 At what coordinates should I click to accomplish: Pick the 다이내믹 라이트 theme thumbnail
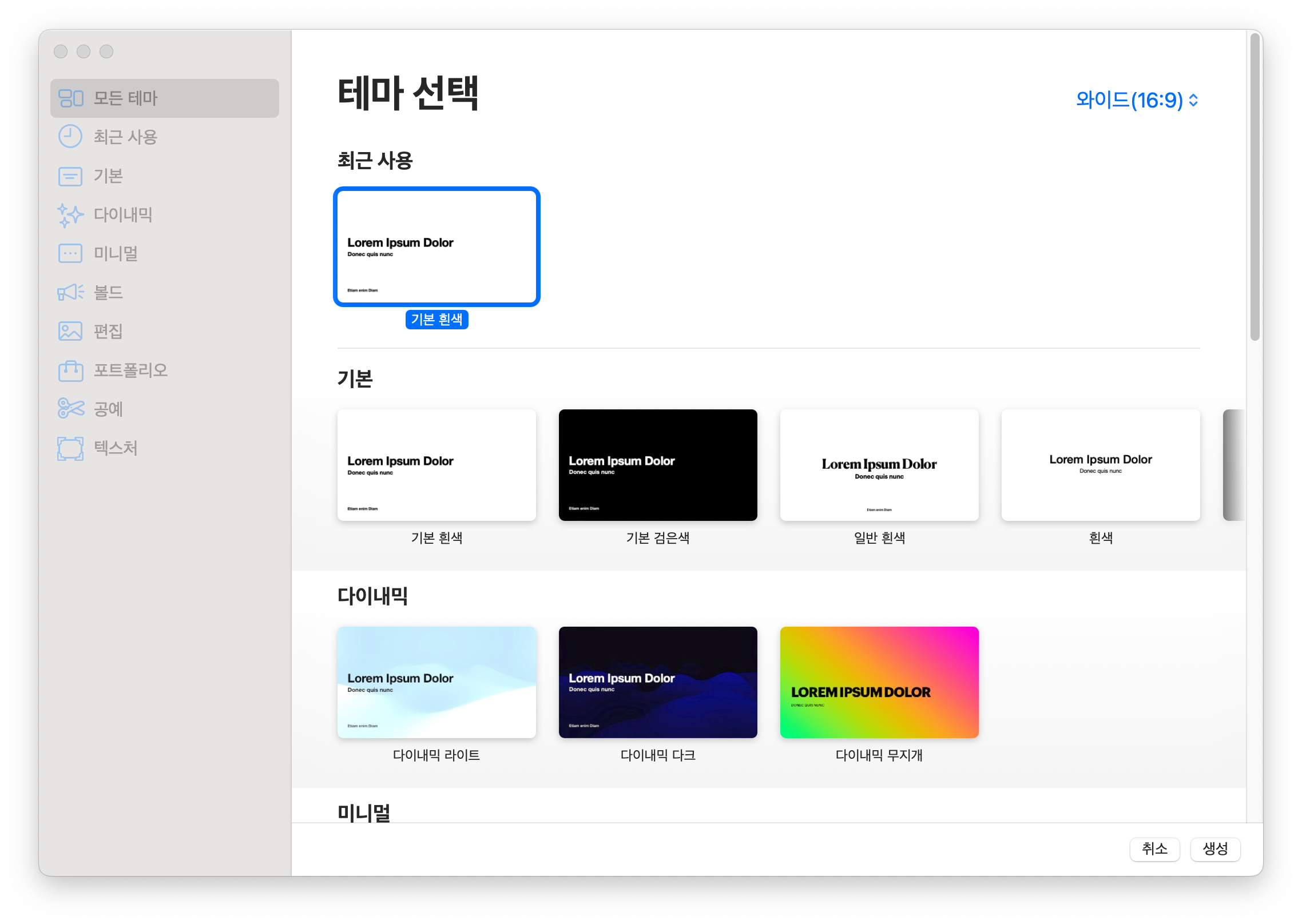click(x=436, y=682)
